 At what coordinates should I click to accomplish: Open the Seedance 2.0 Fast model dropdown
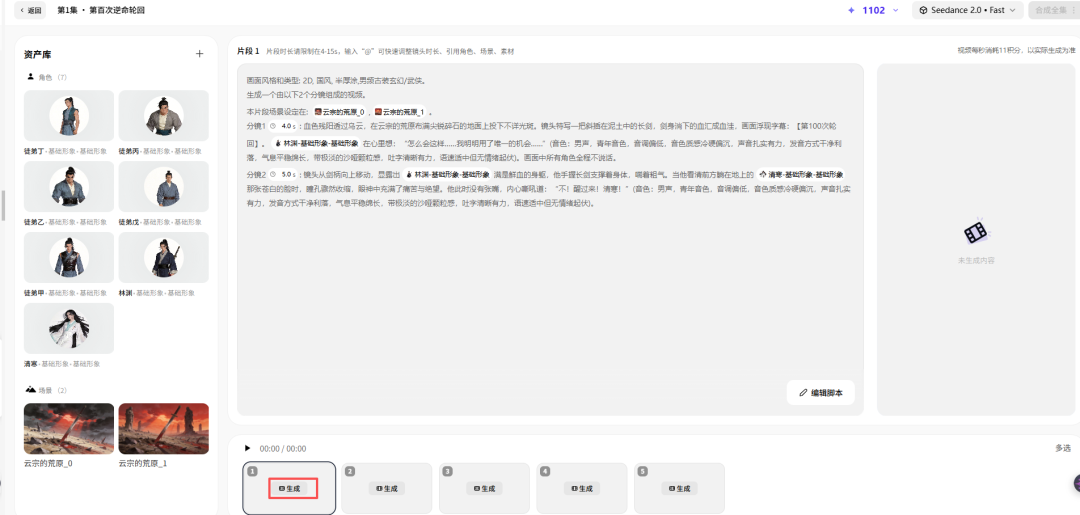pyautogui.click(x=967, y=10)
